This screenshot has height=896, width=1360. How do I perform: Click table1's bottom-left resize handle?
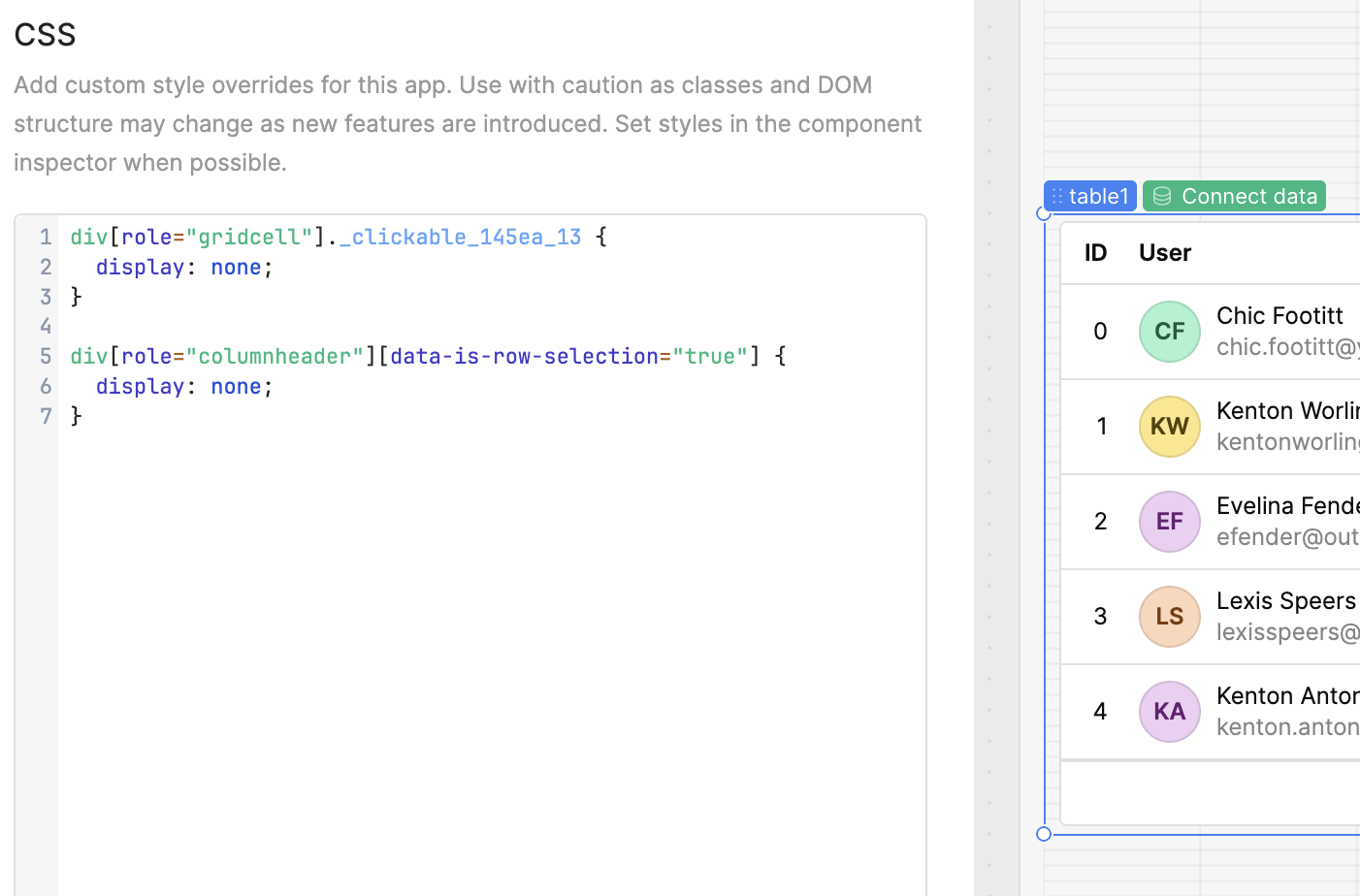(1044, 834)
